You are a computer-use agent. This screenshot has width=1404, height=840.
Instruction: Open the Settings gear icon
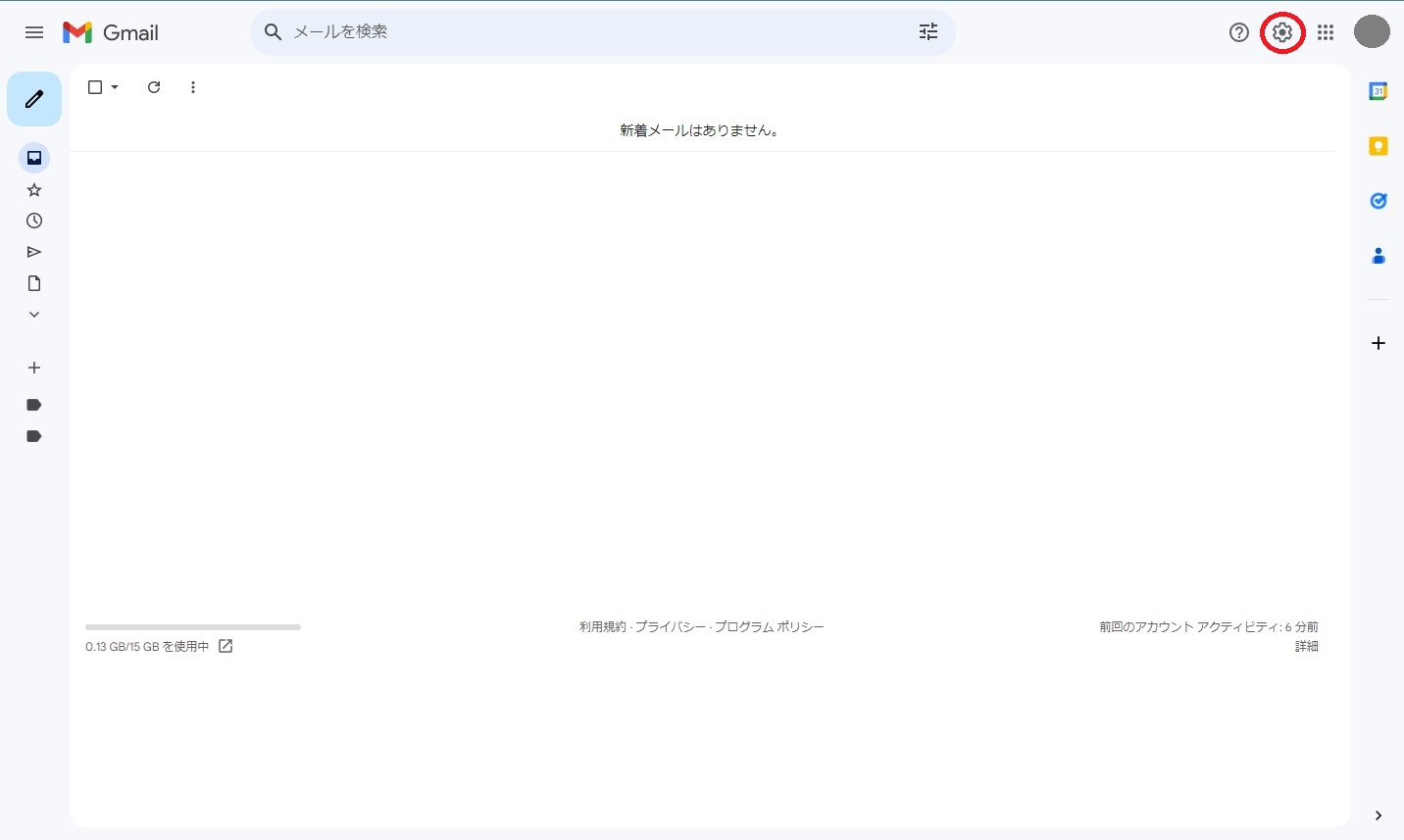(x=1281, y=32)
